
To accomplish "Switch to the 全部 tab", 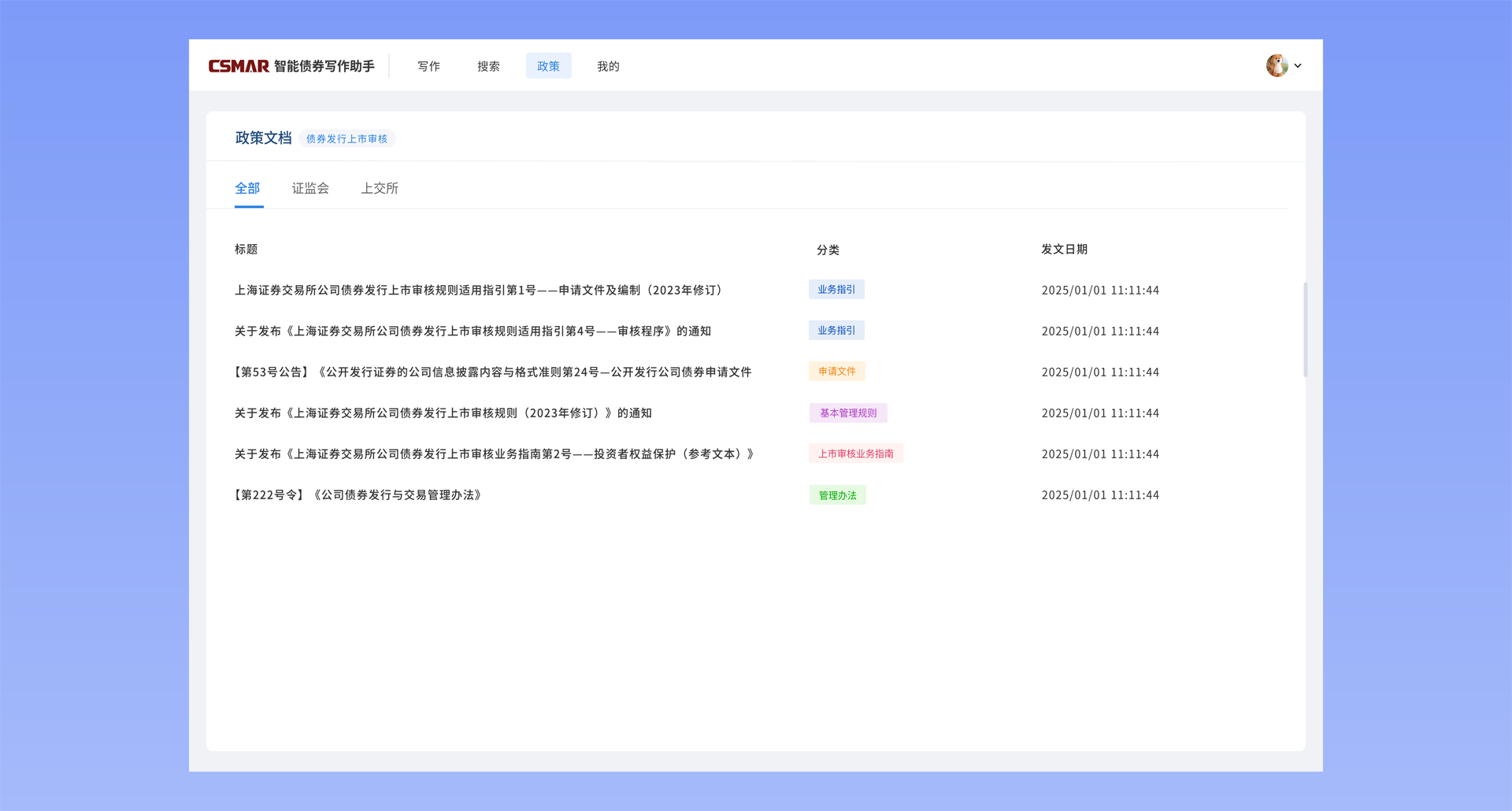I will [247, 188].
